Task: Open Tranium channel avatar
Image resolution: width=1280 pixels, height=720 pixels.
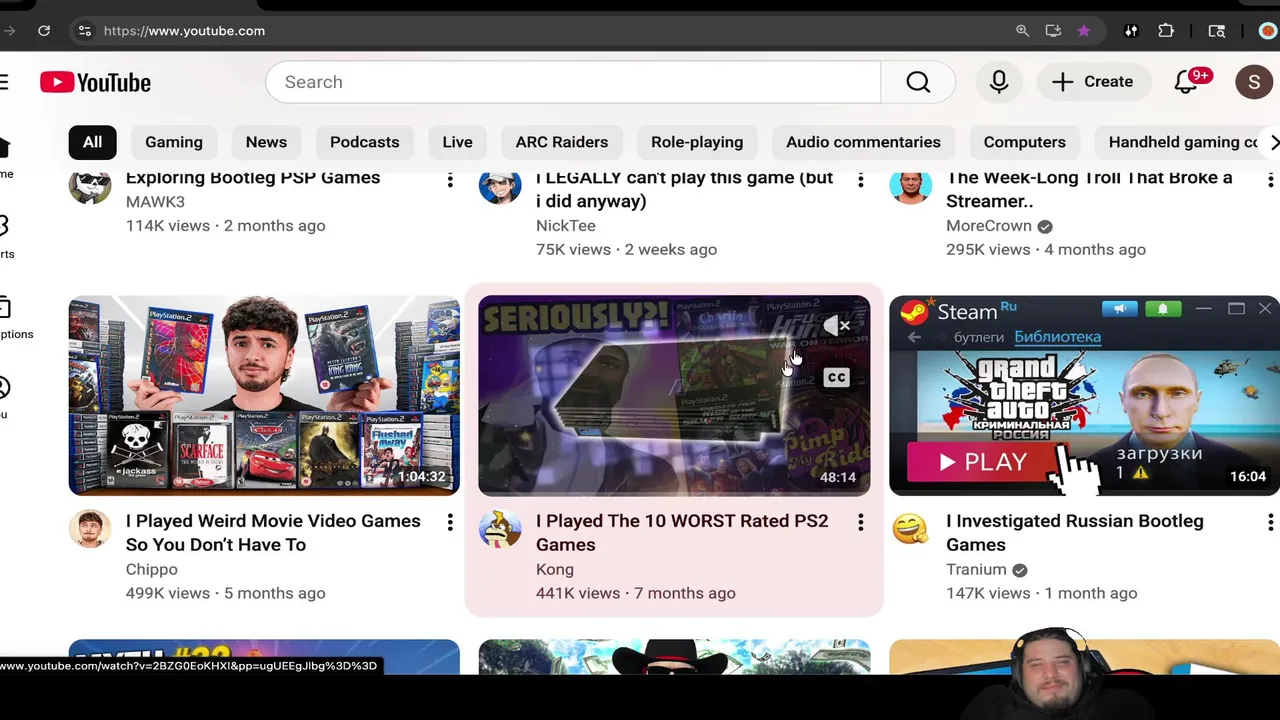Action: coord(910,527)
